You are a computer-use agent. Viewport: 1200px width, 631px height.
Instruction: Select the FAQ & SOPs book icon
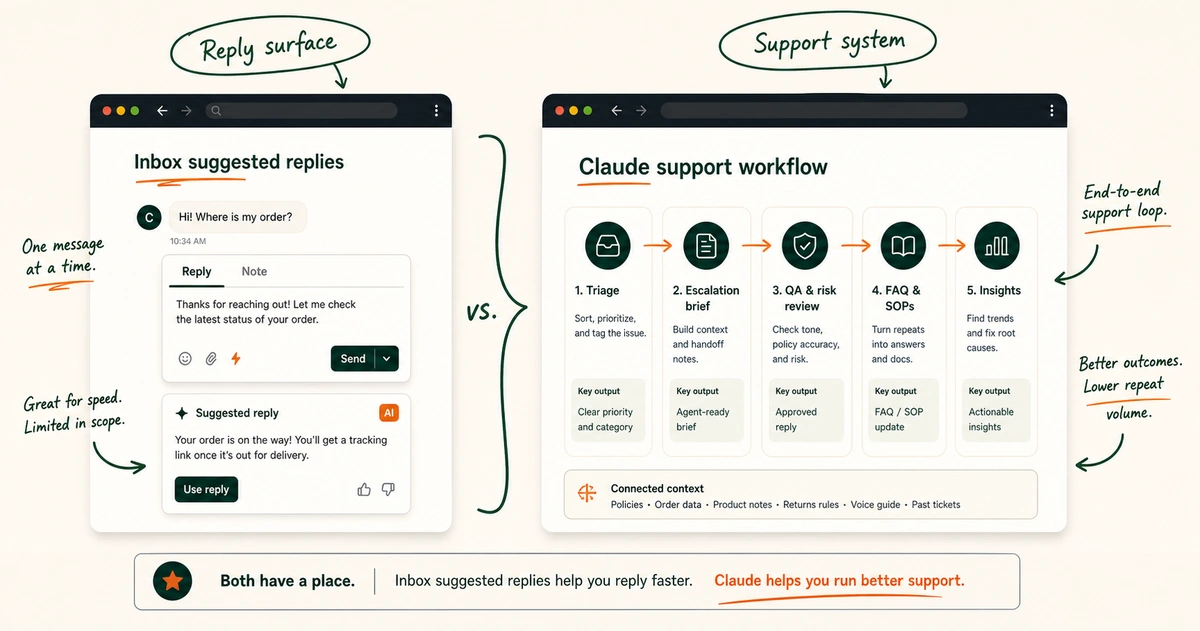pyautogui.click(x=903, y=245)
